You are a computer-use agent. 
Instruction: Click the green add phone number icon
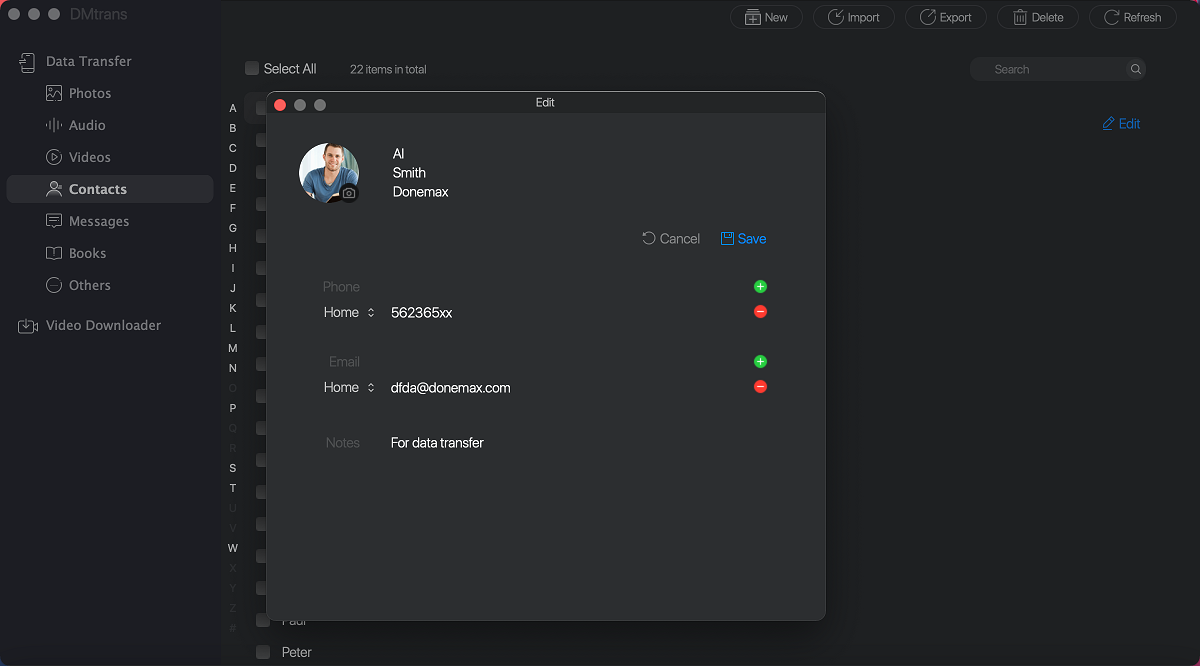[760, 287]
